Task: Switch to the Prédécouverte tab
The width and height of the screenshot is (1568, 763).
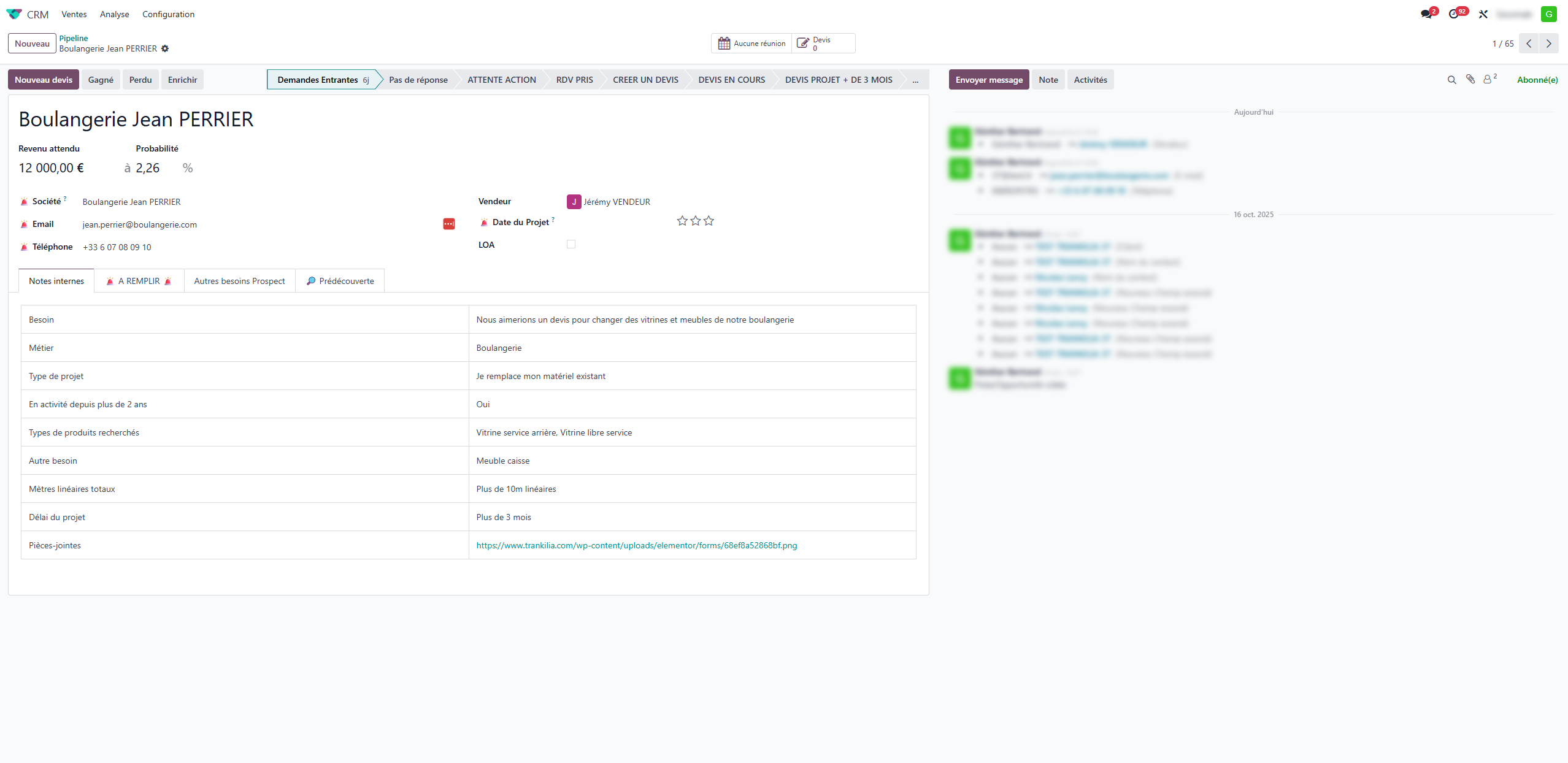Action: click(340, 281)
